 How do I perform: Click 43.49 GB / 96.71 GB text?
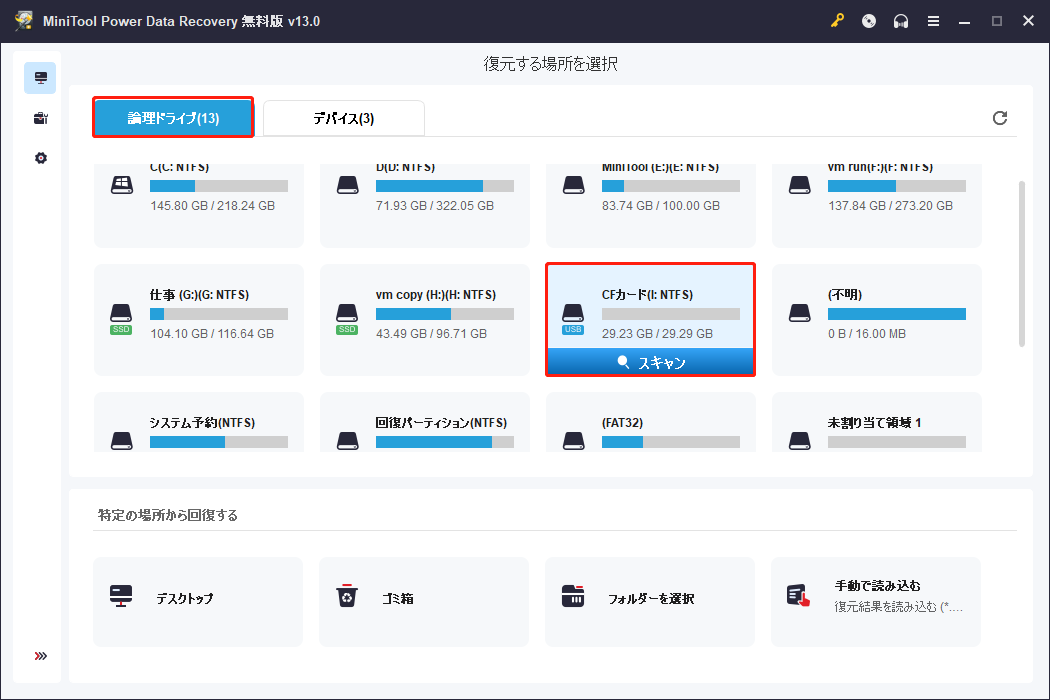point(431,334)
